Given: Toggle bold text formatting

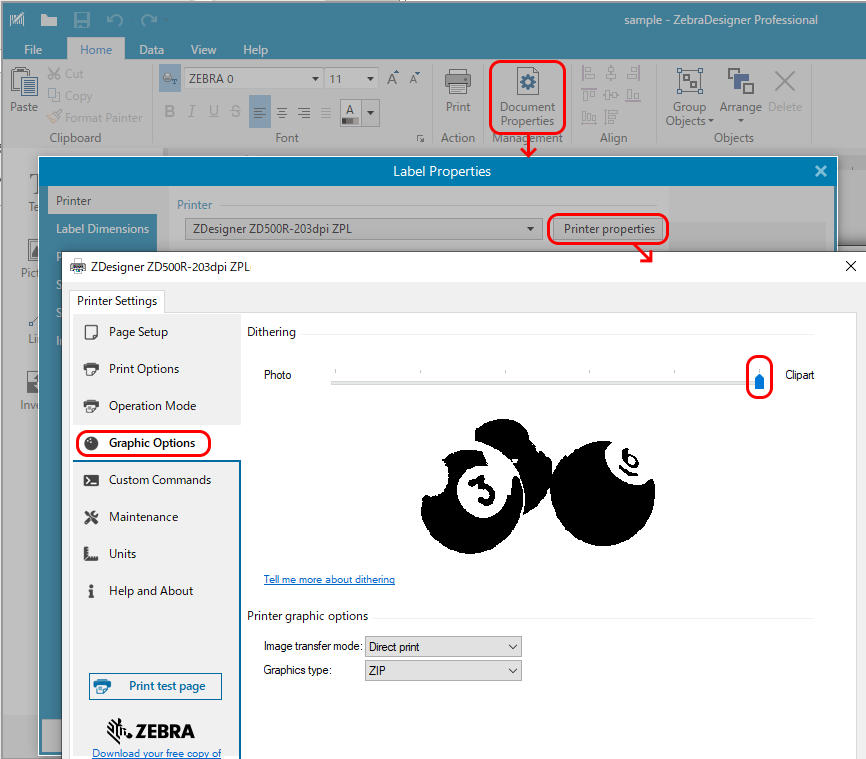Looking at the screenshot, I should tap(170, 112).
